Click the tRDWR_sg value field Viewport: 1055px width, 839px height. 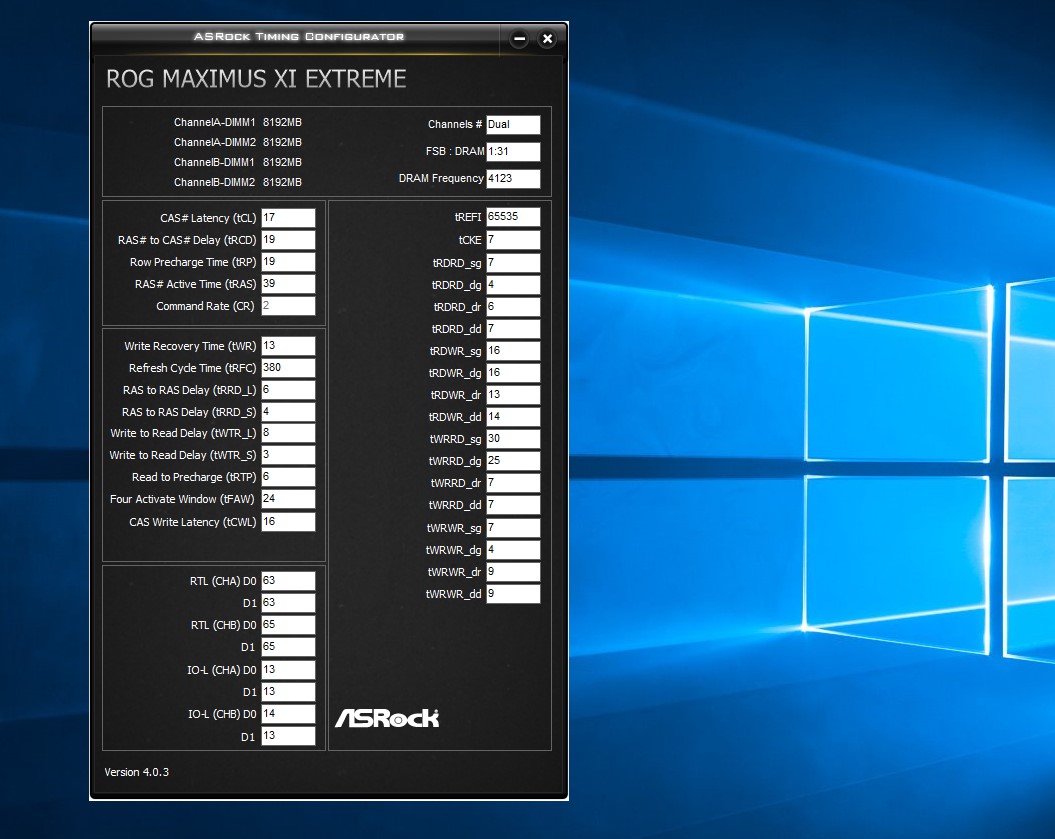513,351
